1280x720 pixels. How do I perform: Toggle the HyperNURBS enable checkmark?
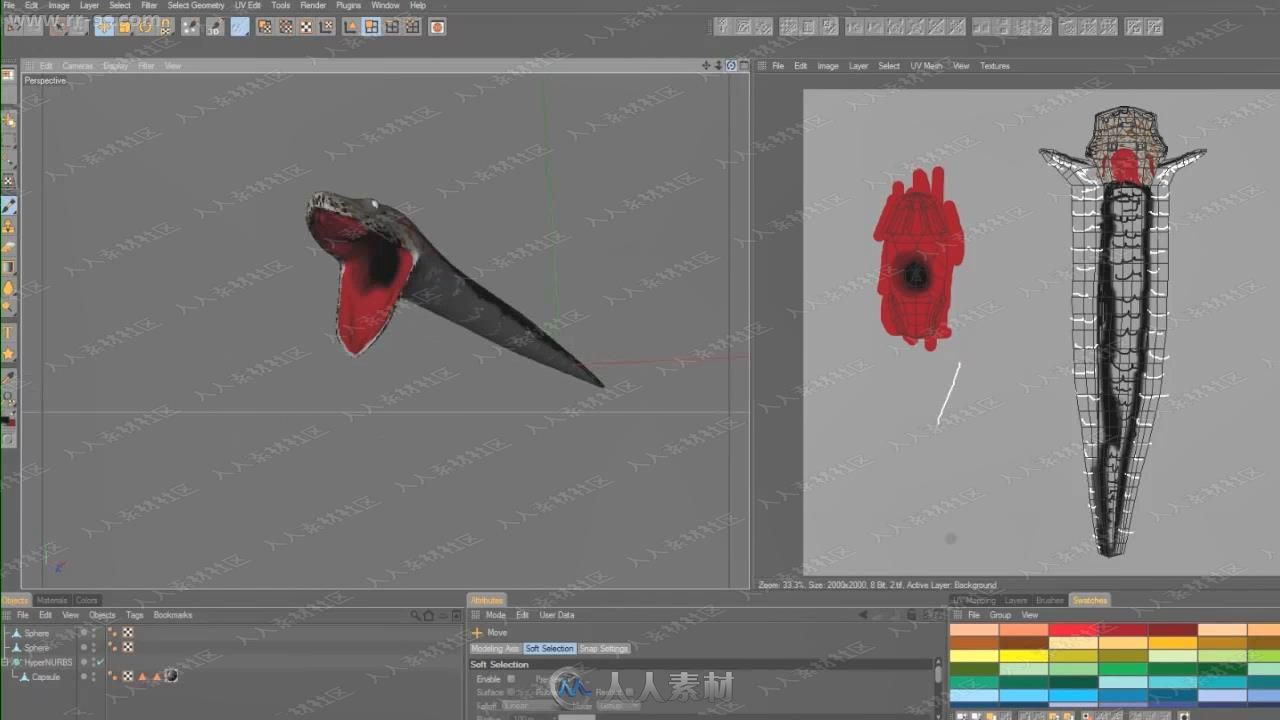coord(101,662)
